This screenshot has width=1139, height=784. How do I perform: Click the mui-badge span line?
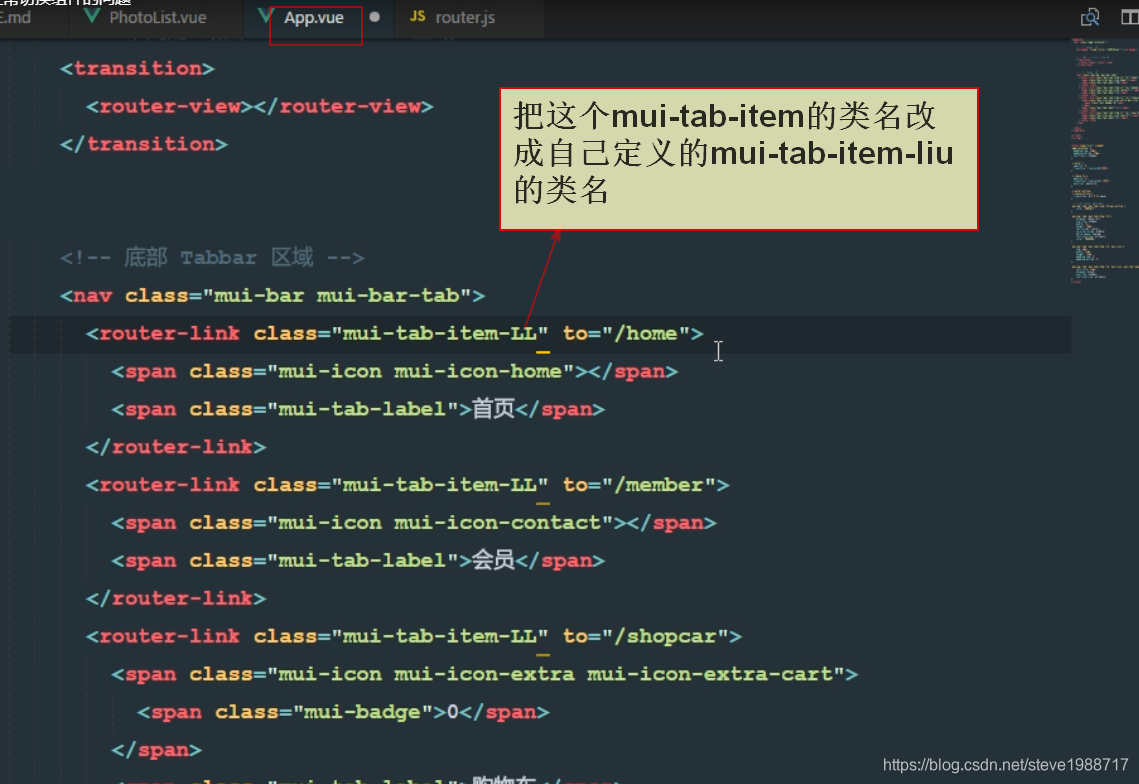click(x=343, y=711)
